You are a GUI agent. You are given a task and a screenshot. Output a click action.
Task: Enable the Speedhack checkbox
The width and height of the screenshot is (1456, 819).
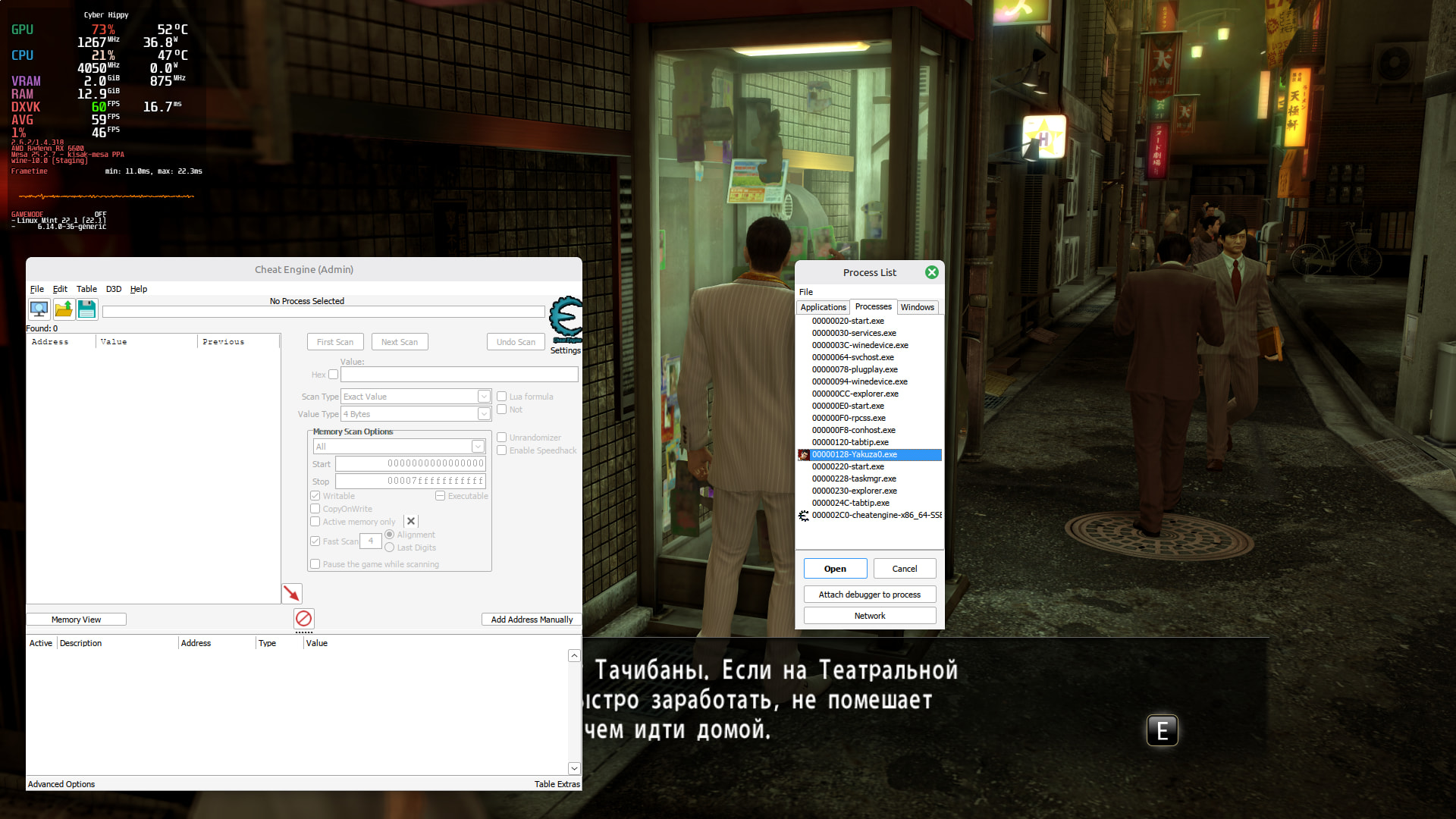point(501,450)
